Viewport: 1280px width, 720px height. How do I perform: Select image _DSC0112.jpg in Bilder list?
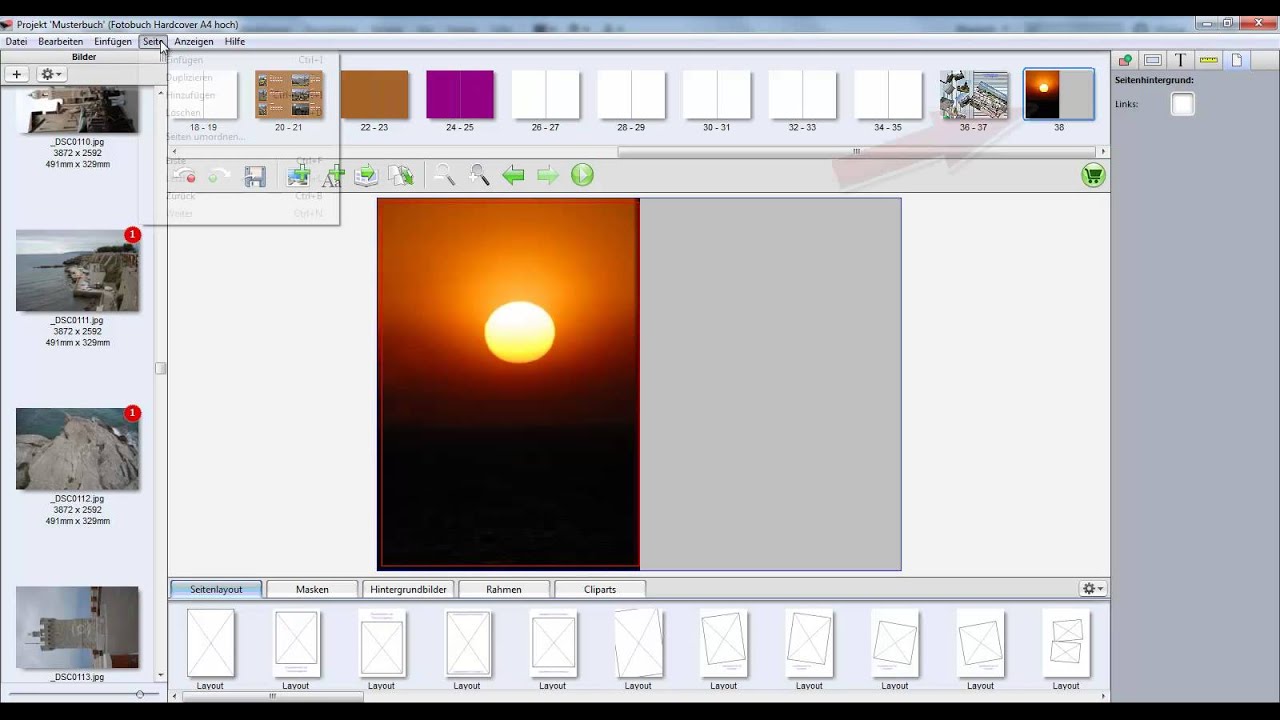pyautogui.click(x=77, y=449)
